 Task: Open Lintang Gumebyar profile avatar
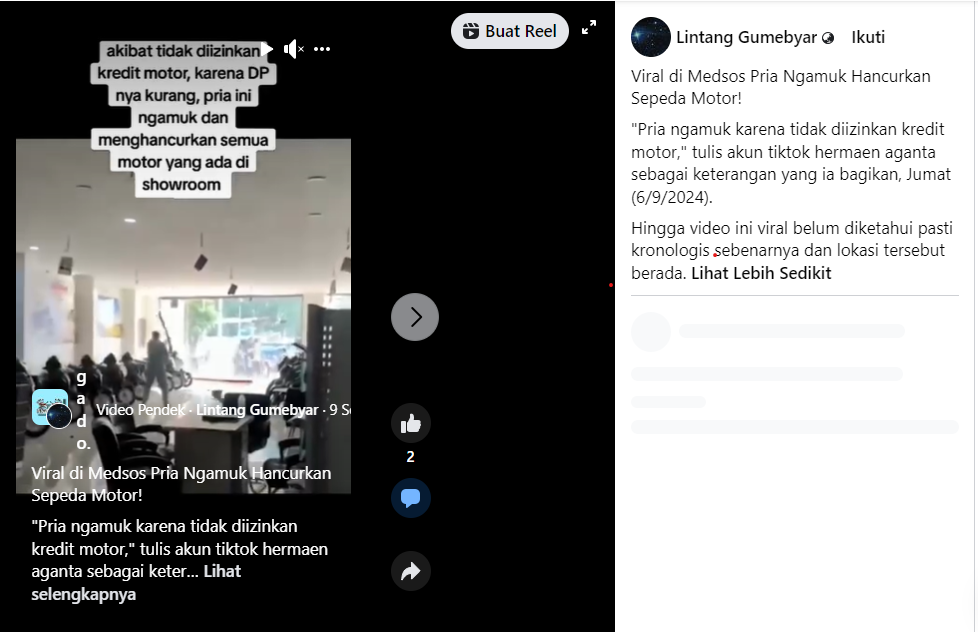tap(651, 37)
